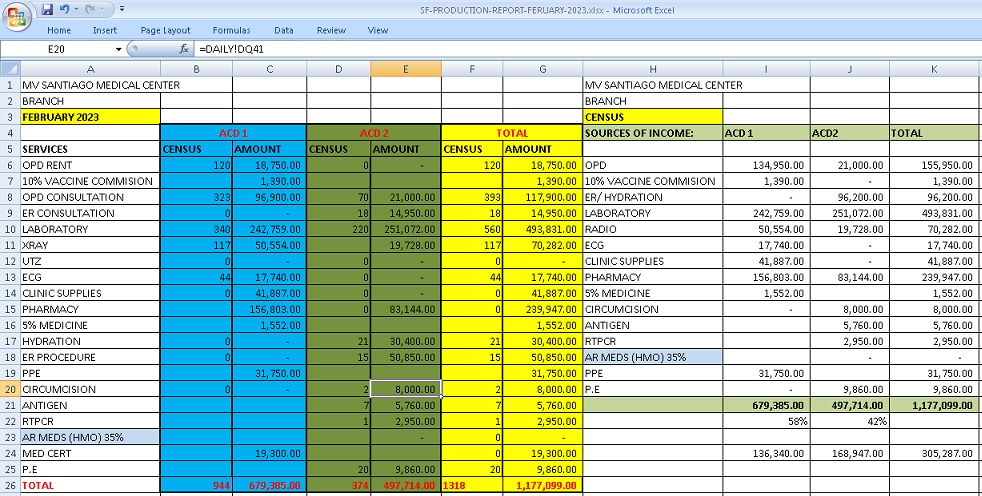Switch to the View tab
This screenshot has width=982, height=496.
(378, 30)
